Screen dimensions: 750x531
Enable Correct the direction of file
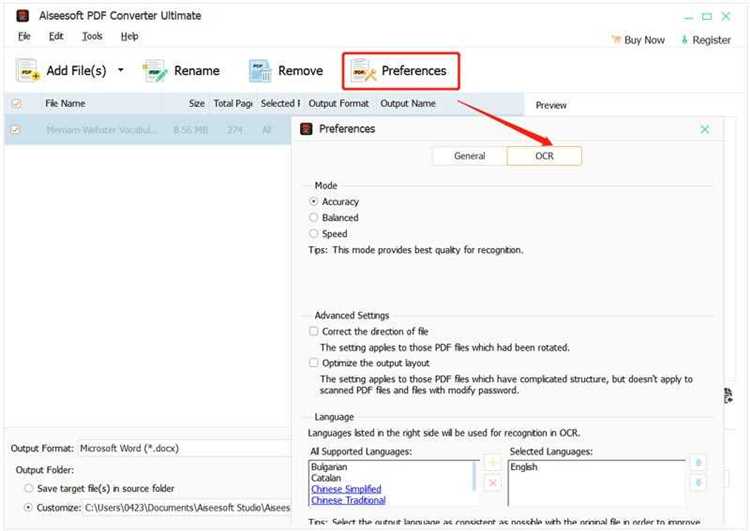pos(313,331)
